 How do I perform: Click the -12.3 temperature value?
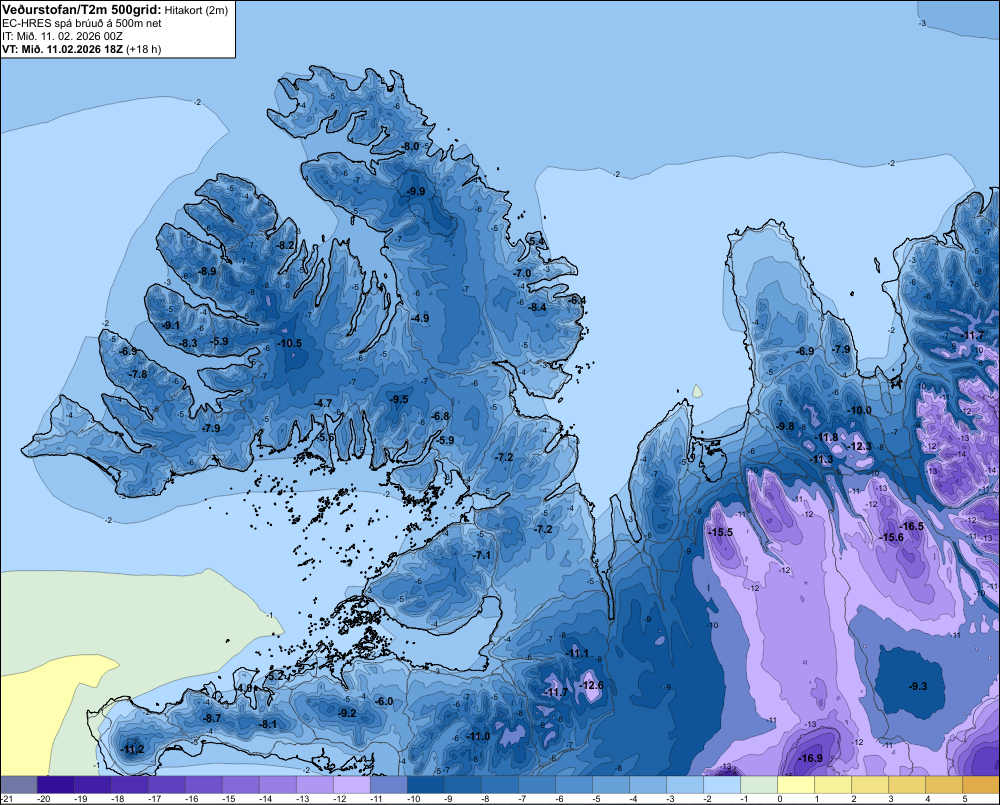(x=858, y=447)
